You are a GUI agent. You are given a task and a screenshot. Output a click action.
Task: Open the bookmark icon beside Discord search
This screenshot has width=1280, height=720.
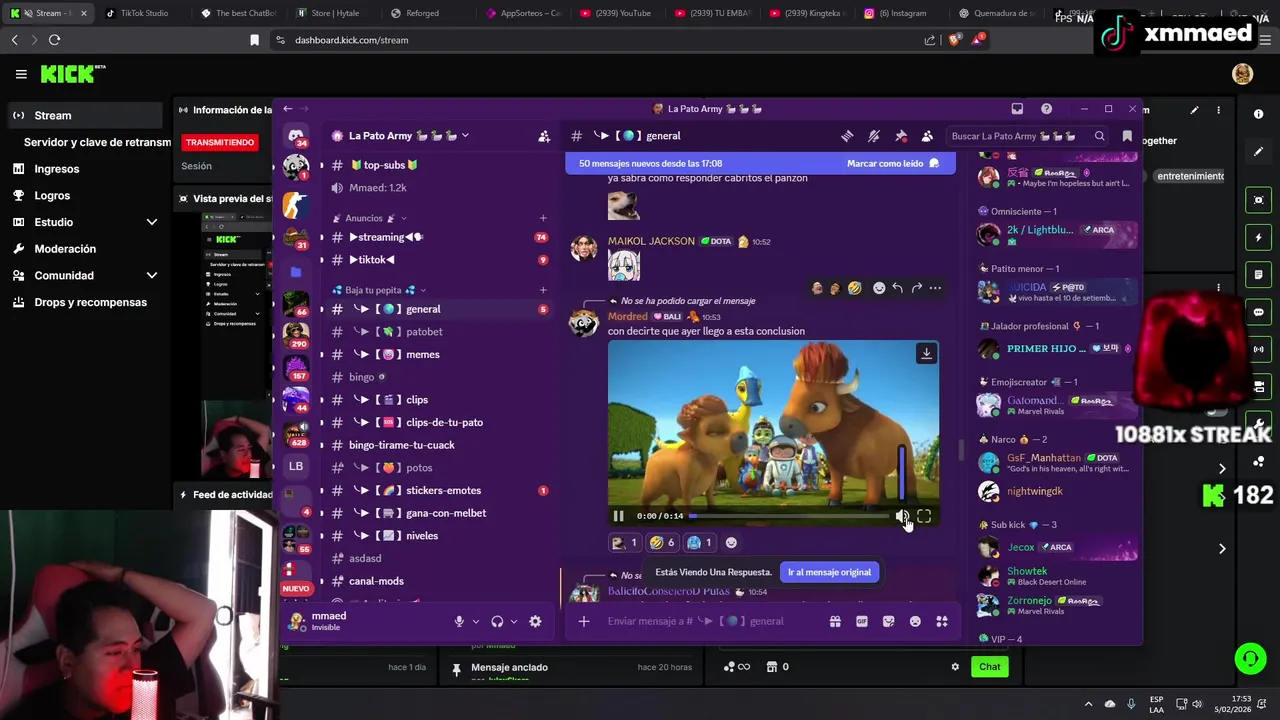tap(1127, 136)
